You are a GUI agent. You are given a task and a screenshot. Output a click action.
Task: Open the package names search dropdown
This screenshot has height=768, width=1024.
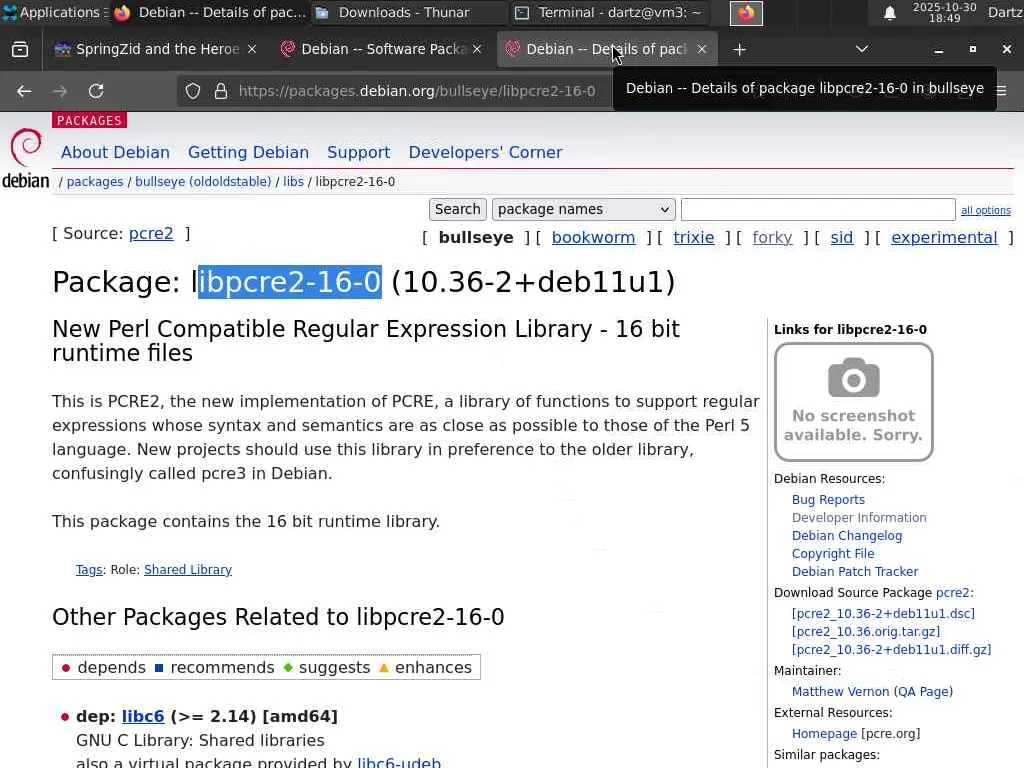(x=583, y=209)
